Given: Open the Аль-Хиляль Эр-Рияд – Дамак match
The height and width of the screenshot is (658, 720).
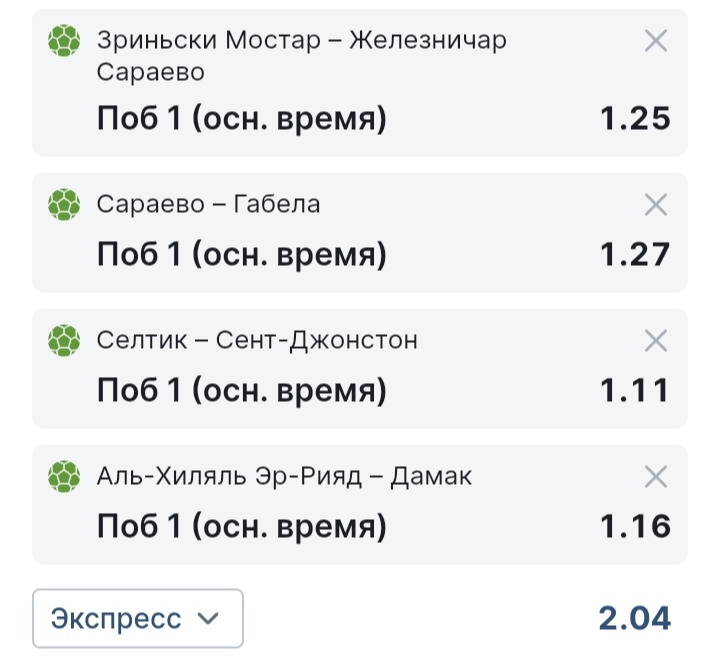Looking at the screenshot, I should tap(284, 477).
